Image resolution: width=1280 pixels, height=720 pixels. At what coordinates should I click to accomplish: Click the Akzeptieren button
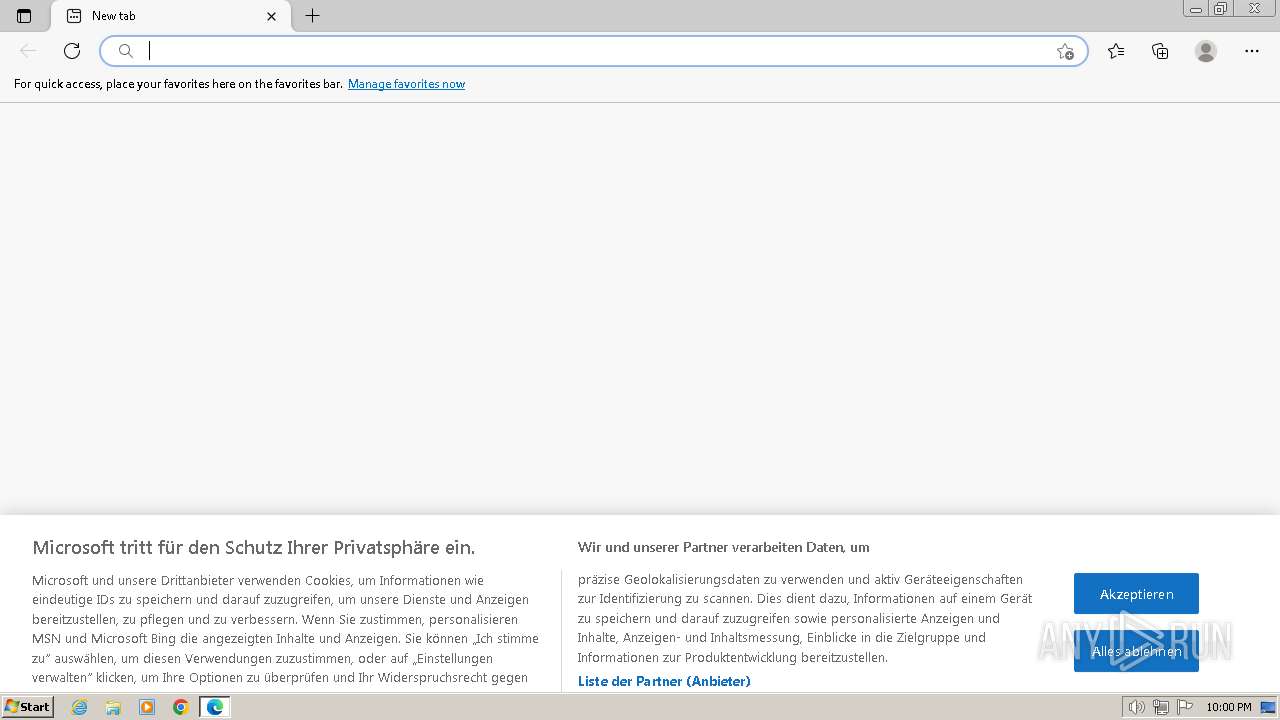click(x=1136, y=594)
